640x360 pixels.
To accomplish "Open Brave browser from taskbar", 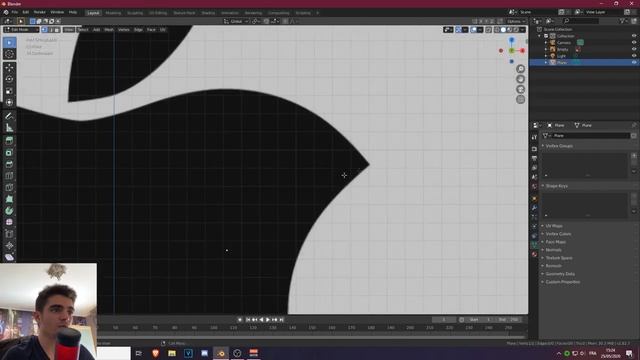I will [x=156, y=353].
